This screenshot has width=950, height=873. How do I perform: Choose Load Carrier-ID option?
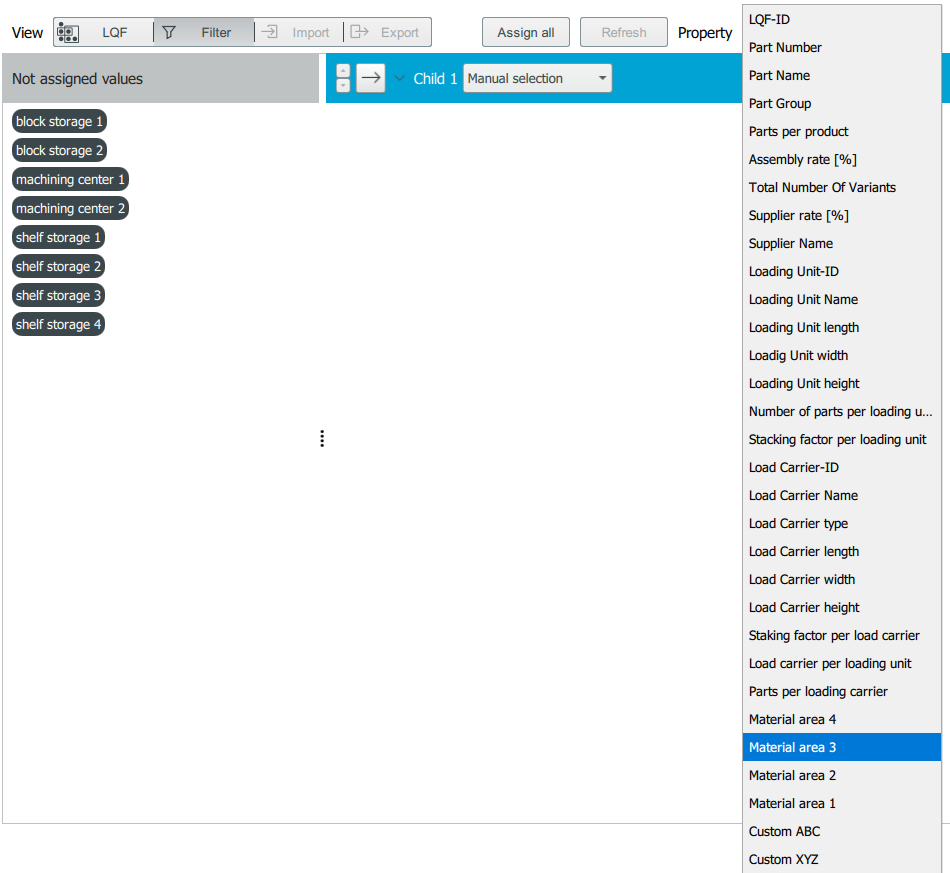point(842,467)
